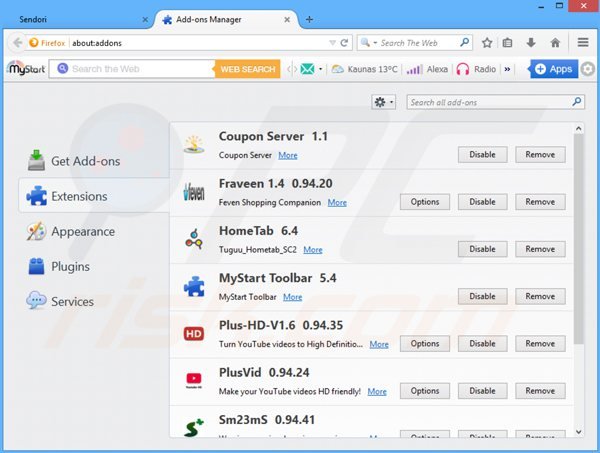Disable the Coupon Server extension

483,155
